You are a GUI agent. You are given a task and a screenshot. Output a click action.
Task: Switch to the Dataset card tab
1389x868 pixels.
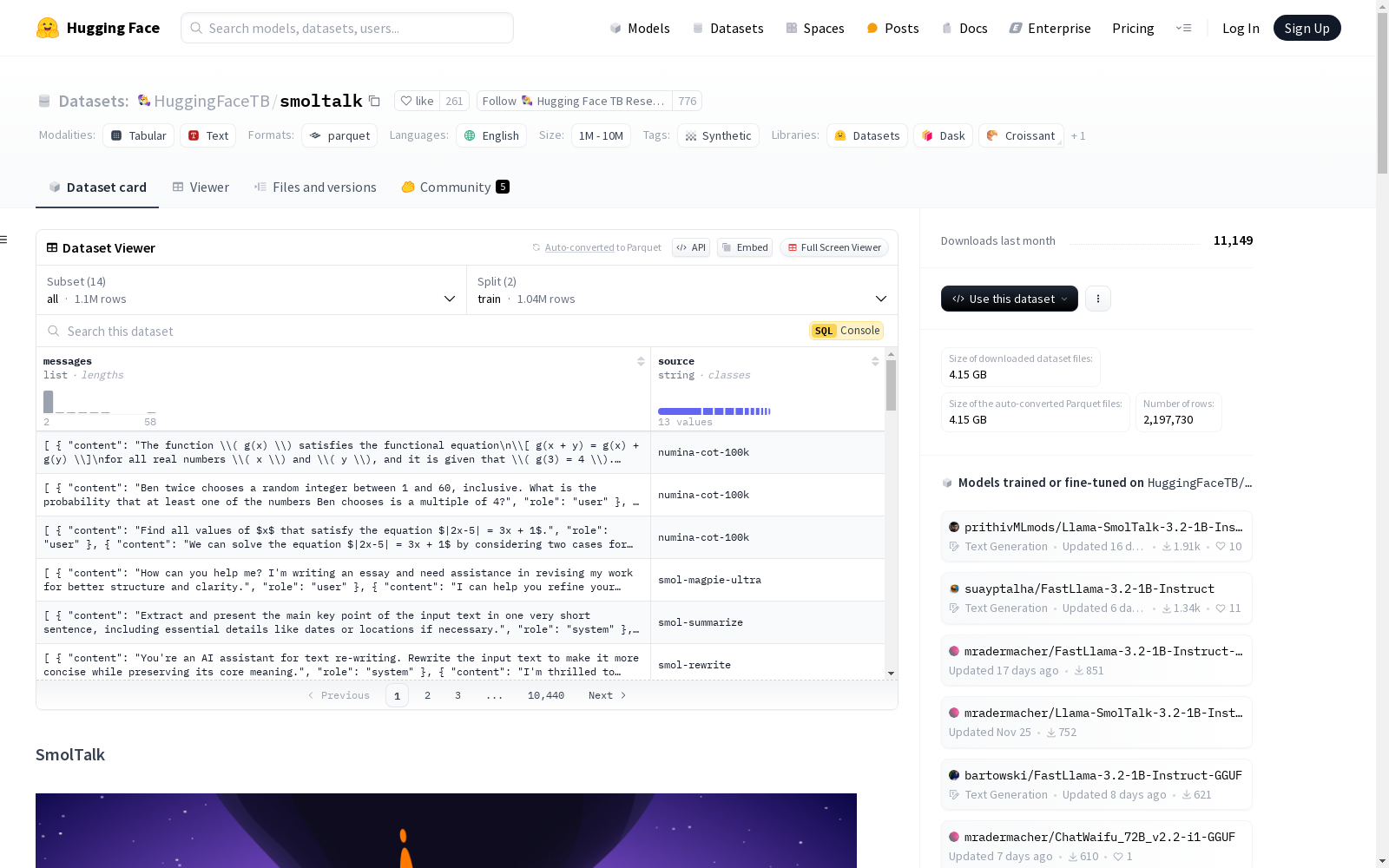coord(97,187)
